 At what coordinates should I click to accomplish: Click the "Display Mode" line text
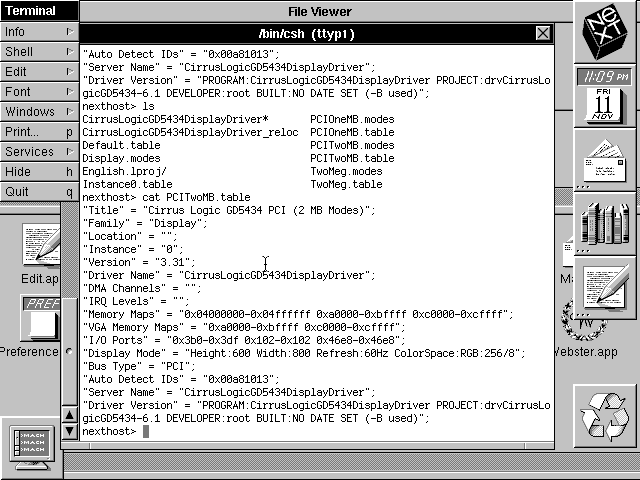point(304,353)
